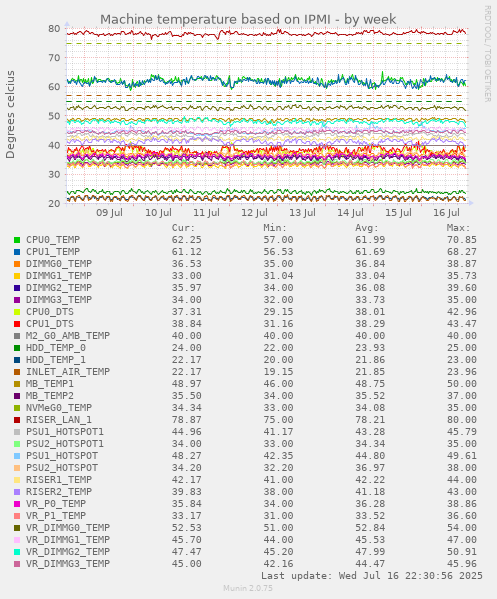Select the HDD_TEMP_0 legend label
The width and height of the screenshot is (497, 599).
pyautogui.click(x=56, y=348)
